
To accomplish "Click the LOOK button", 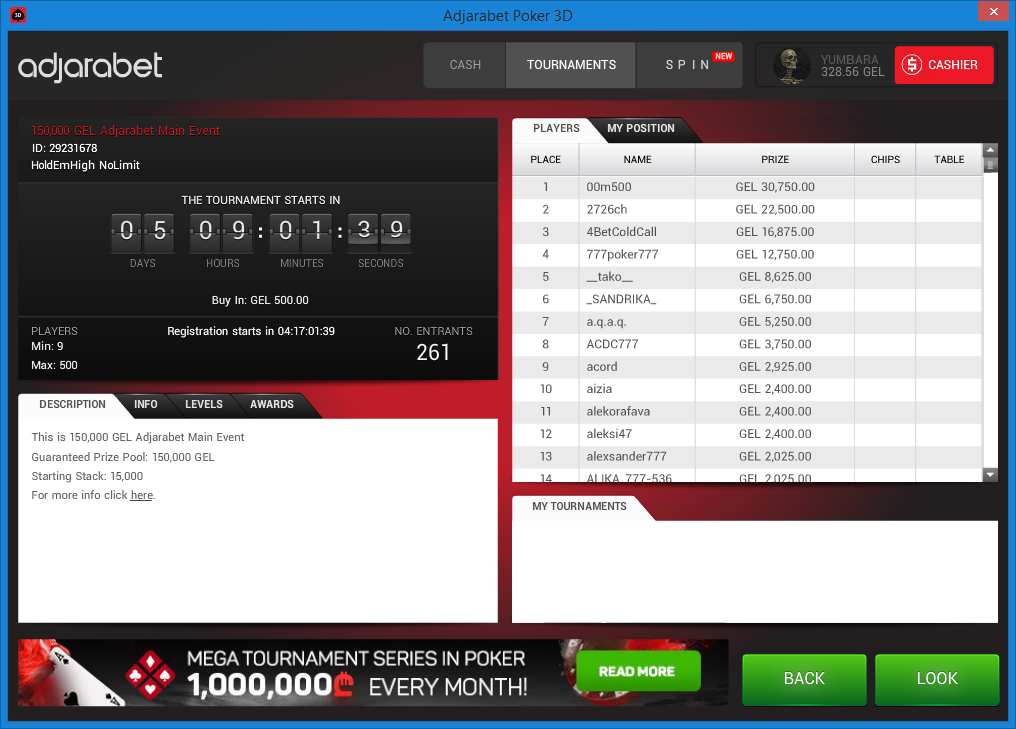I will tap(937, 678).
